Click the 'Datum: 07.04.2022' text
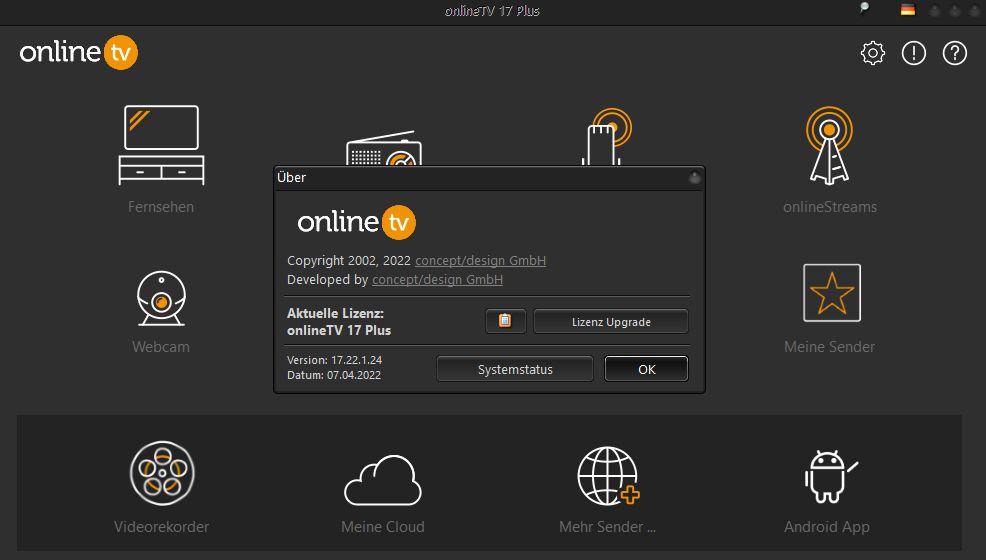The height and width of the screenshot is (560, 986). [334, 375]
